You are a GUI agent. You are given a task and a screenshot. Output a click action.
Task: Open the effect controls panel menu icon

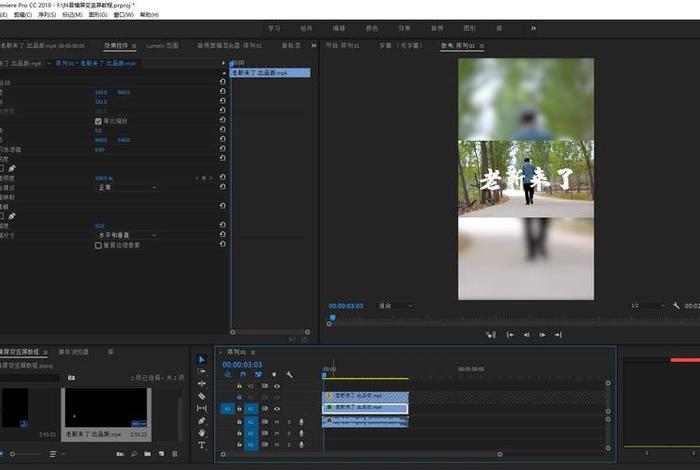[134, 46]
